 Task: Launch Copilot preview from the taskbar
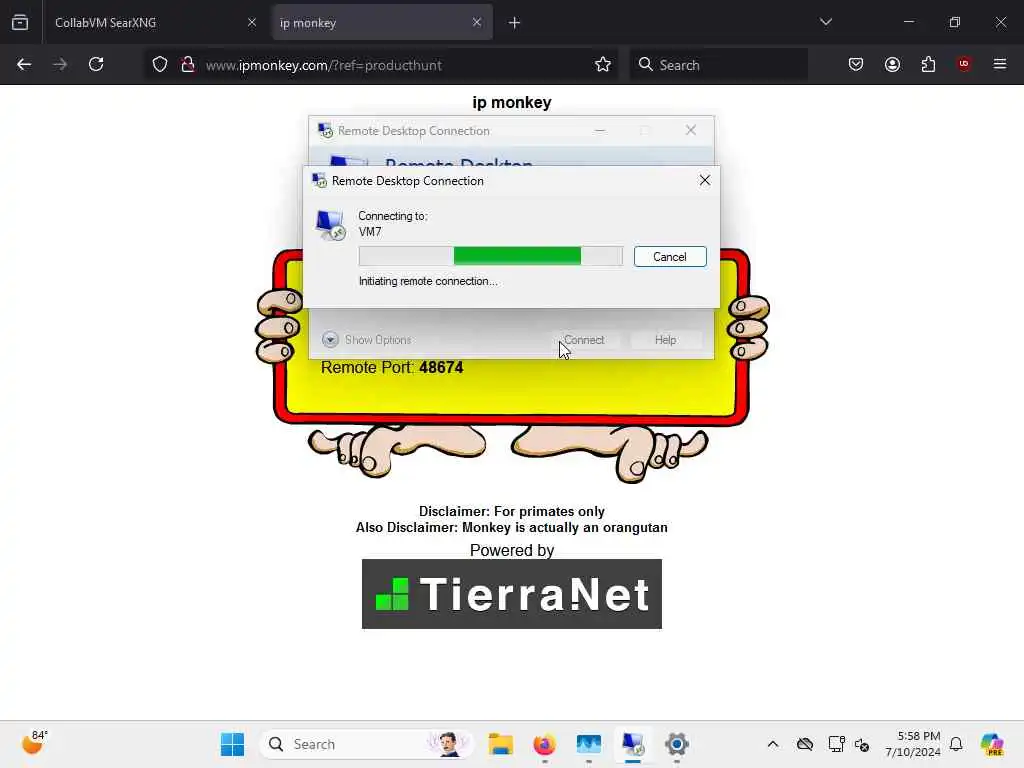(992, 744)
